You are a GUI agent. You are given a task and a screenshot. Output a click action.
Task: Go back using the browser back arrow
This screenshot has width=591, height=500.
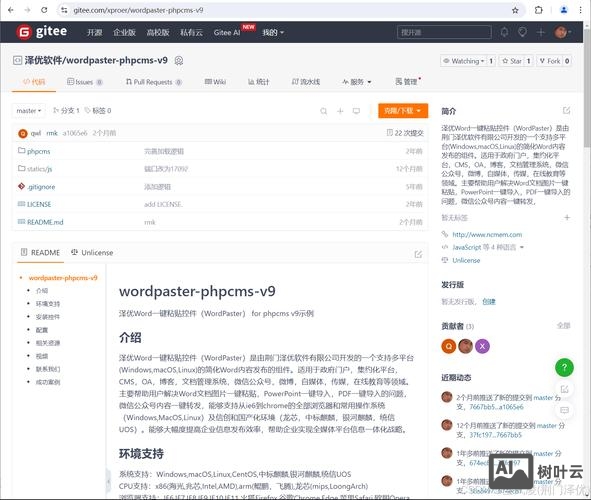point(11,10)
